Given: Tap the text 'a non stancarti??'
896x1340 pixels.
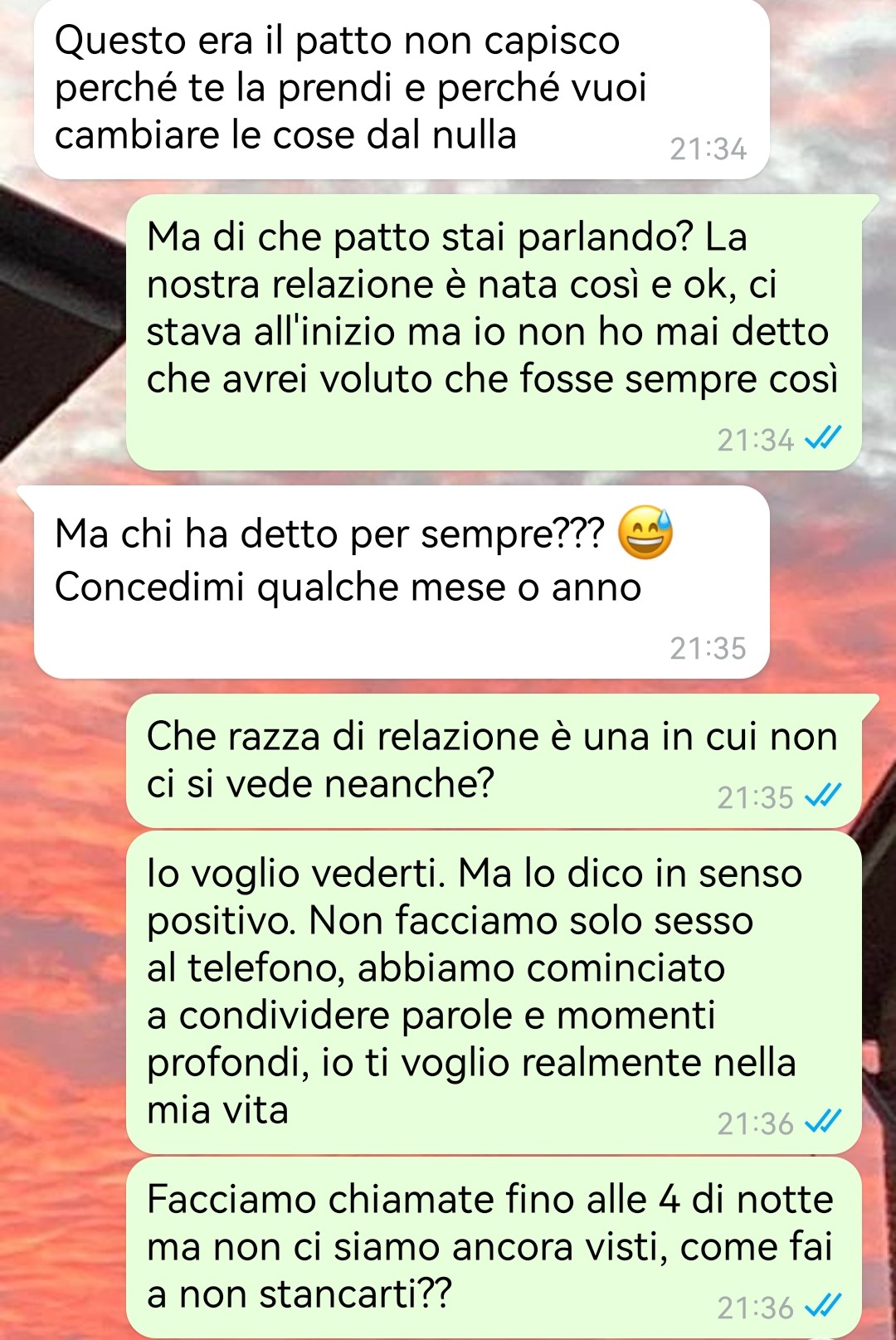Looking at the screenshot, I should point(299,1294).
